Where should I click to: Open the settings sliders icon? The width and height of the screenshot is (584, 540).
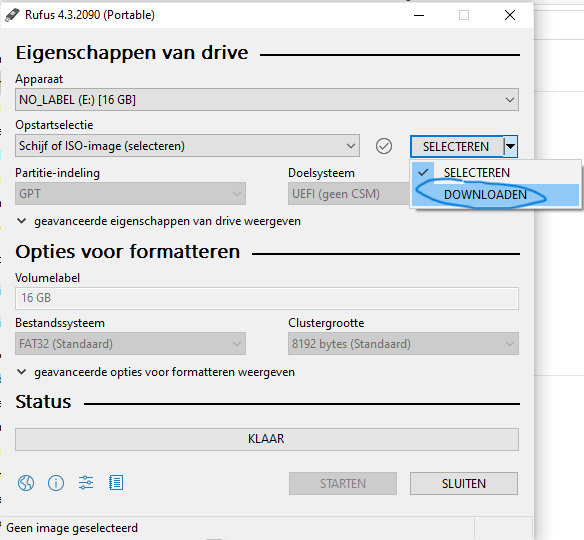pos(86,483)
